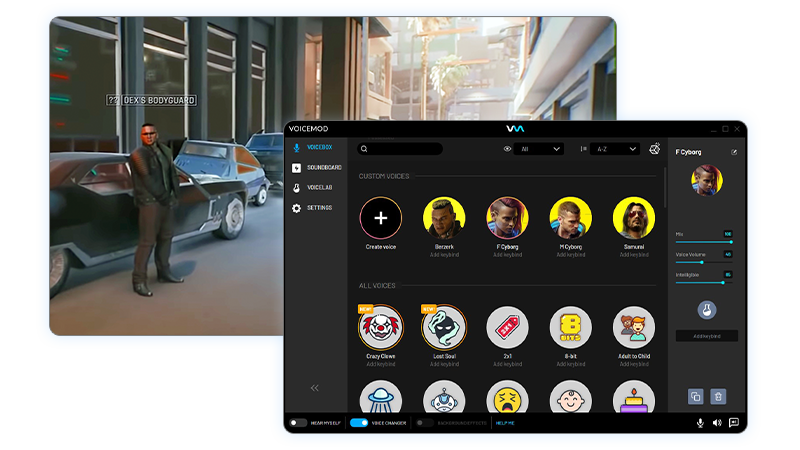Click Add keybind under Lost Soul

pyautogui.click(x=444, y=364)
